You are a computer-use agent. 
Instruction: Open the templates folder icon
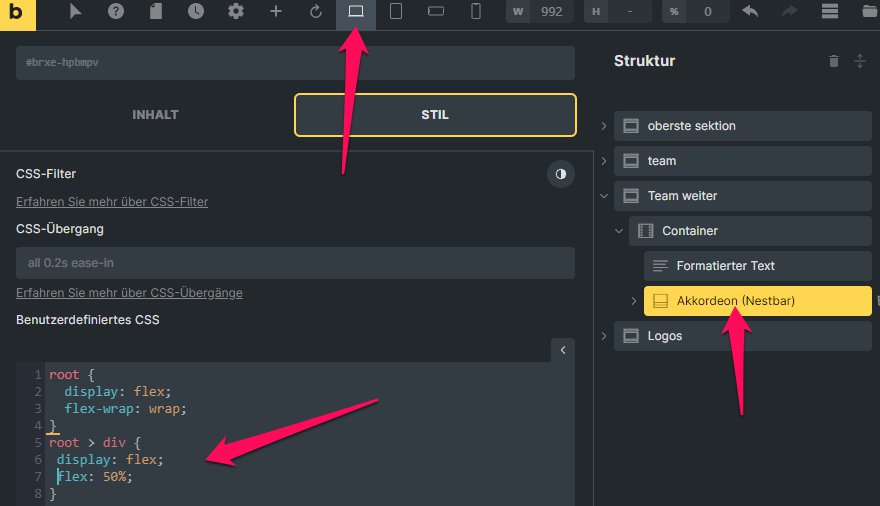(x=870, y=11)
